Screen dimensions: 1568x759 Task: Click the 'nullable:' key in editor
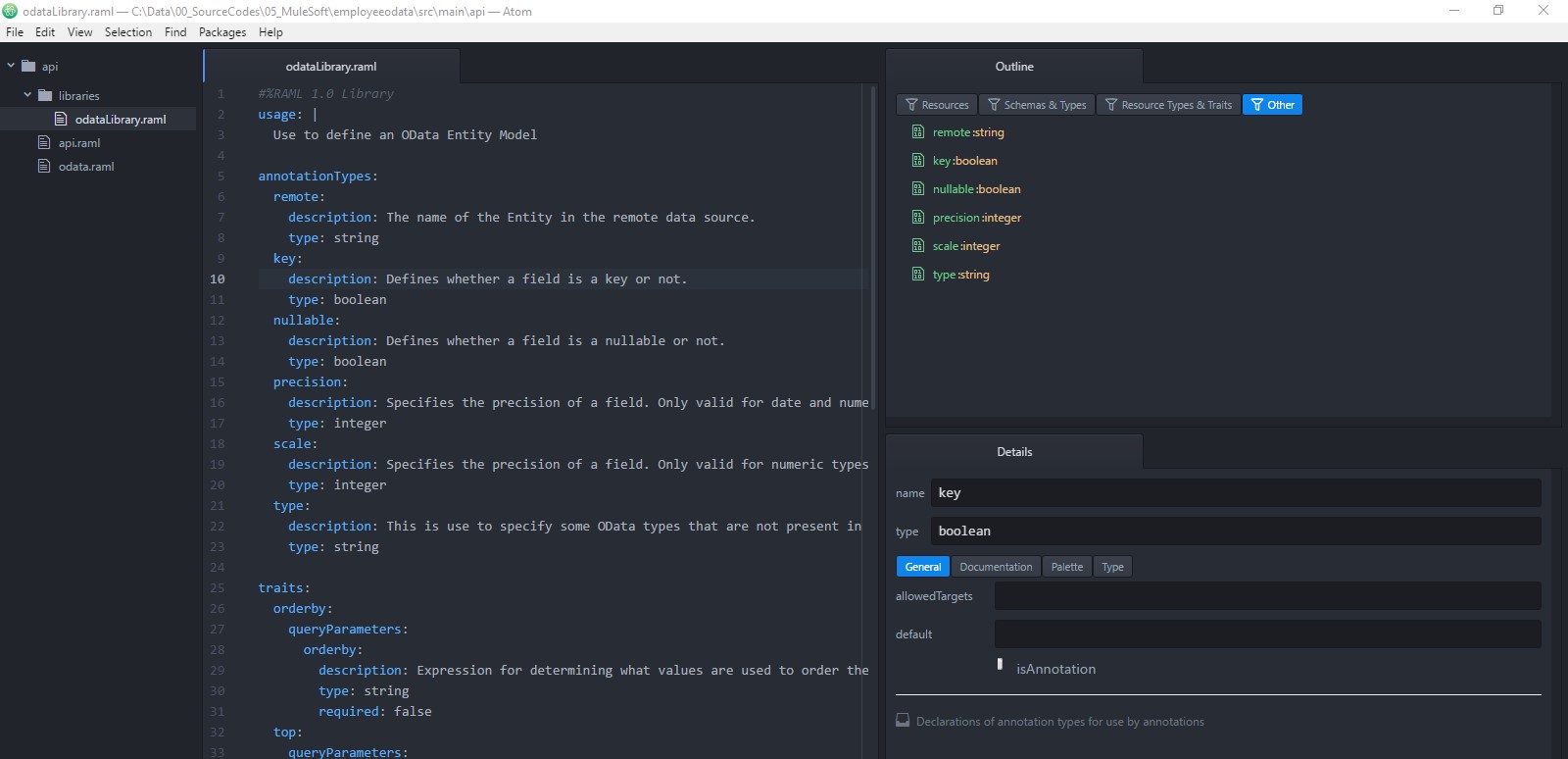(x=306, y=321)
